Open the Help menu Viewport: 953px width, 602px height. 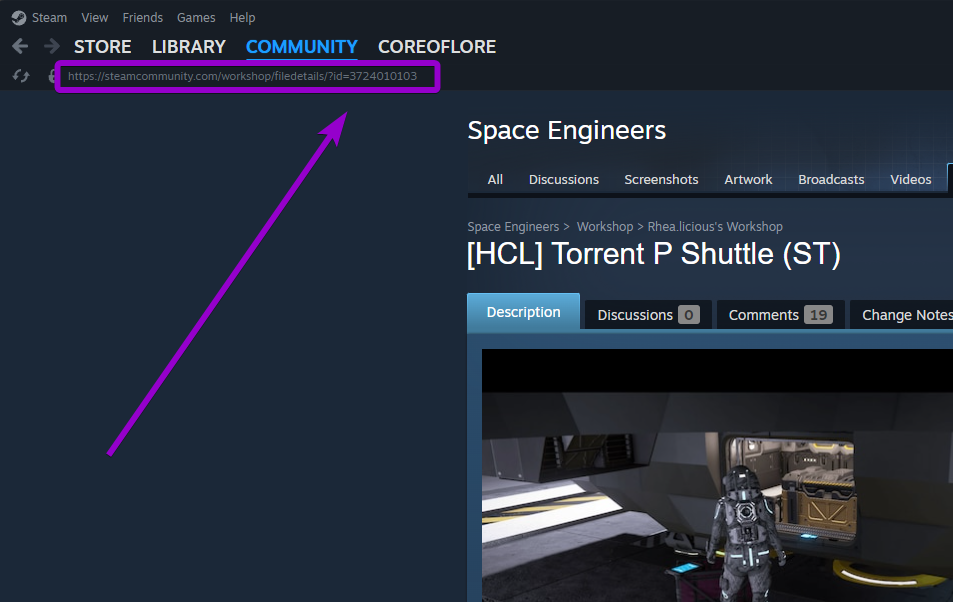click(242, 18)
